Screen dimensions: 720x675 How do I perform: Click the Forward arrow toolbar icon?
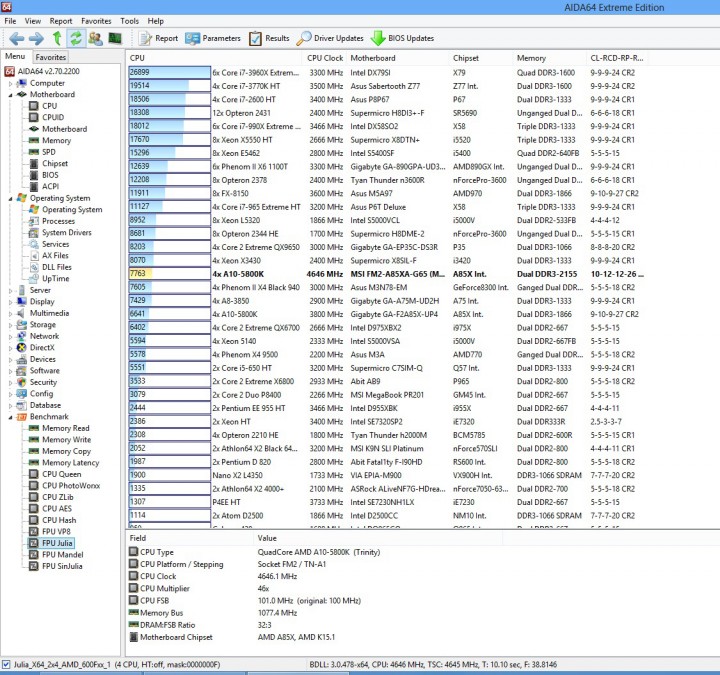(x=36, y=38)
